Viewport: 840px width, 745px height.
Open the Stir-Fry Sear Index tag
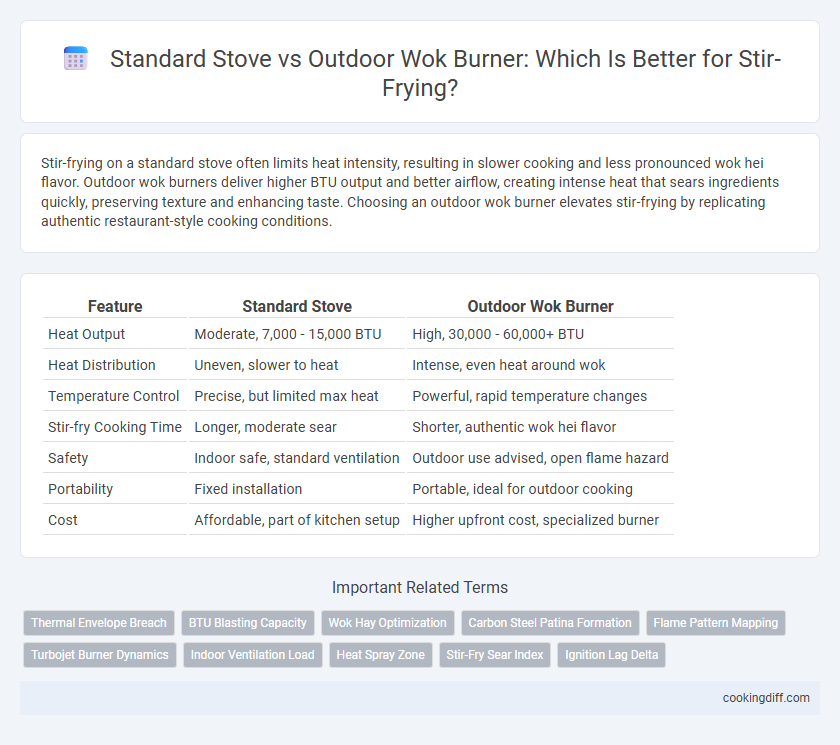click(x=495, y=655)
